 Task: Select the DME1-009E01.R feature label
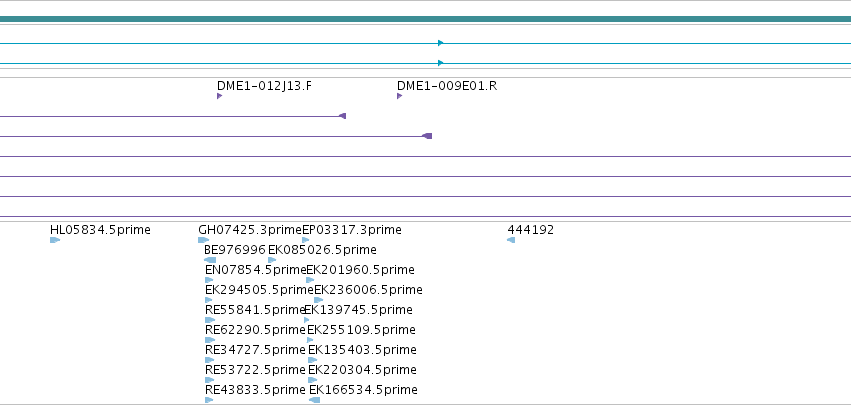click(447, 86)
